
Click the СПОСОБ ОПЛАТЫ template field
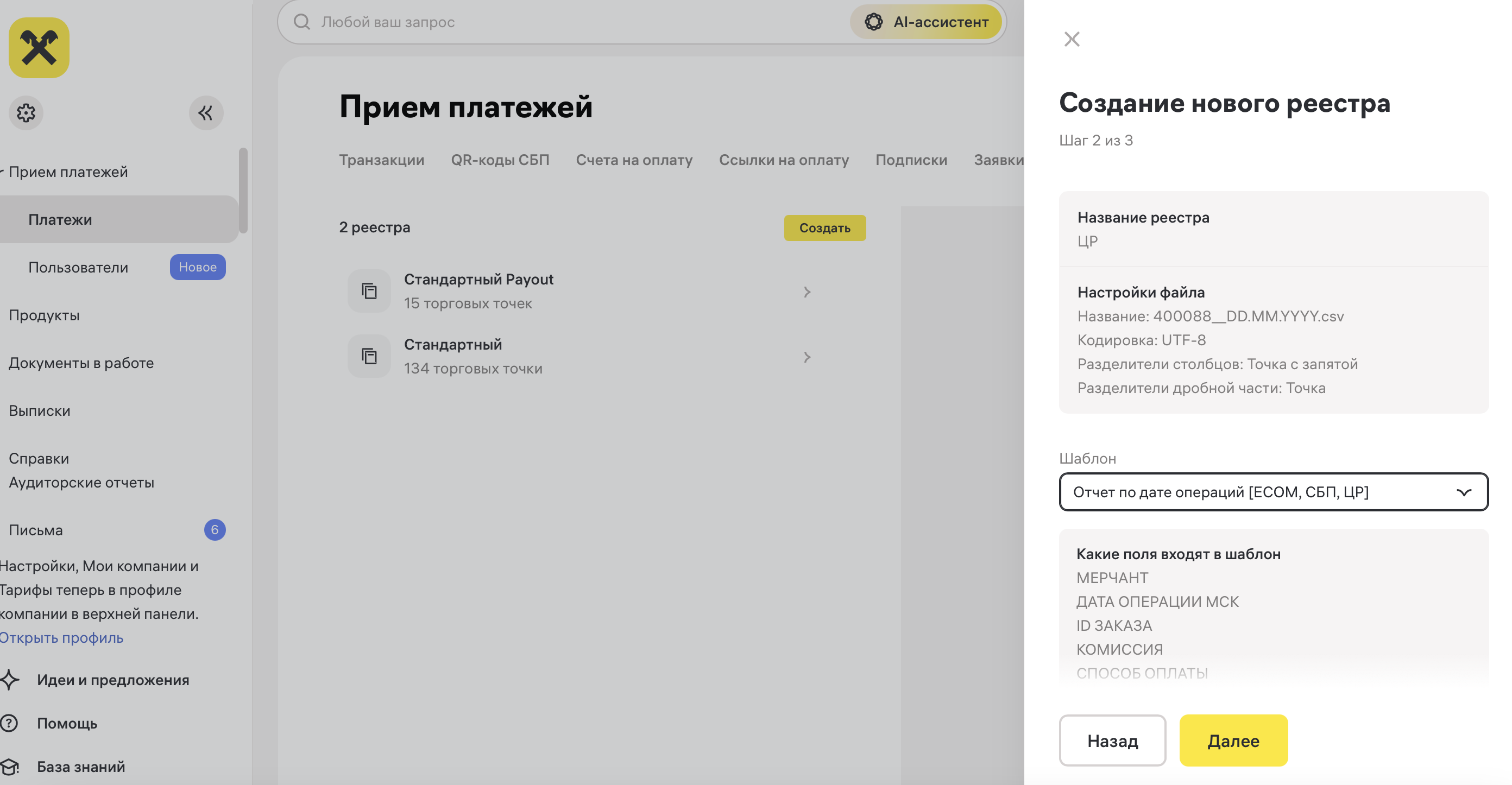(x=1142, y=673)
